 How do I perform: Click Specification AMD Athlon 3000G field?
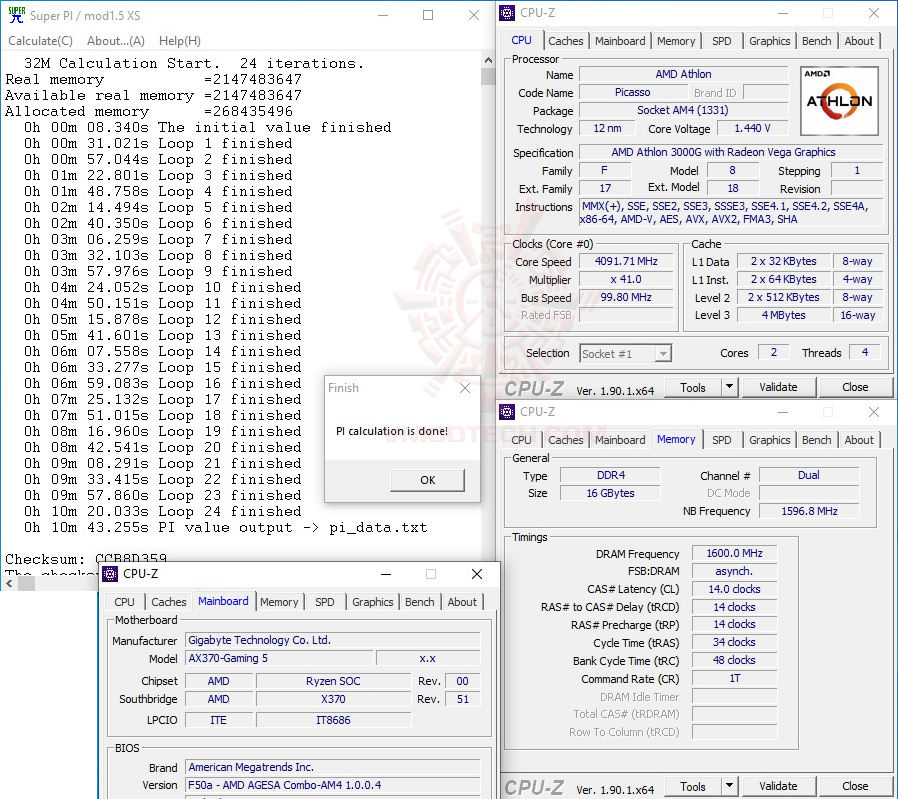pos(731,152)
